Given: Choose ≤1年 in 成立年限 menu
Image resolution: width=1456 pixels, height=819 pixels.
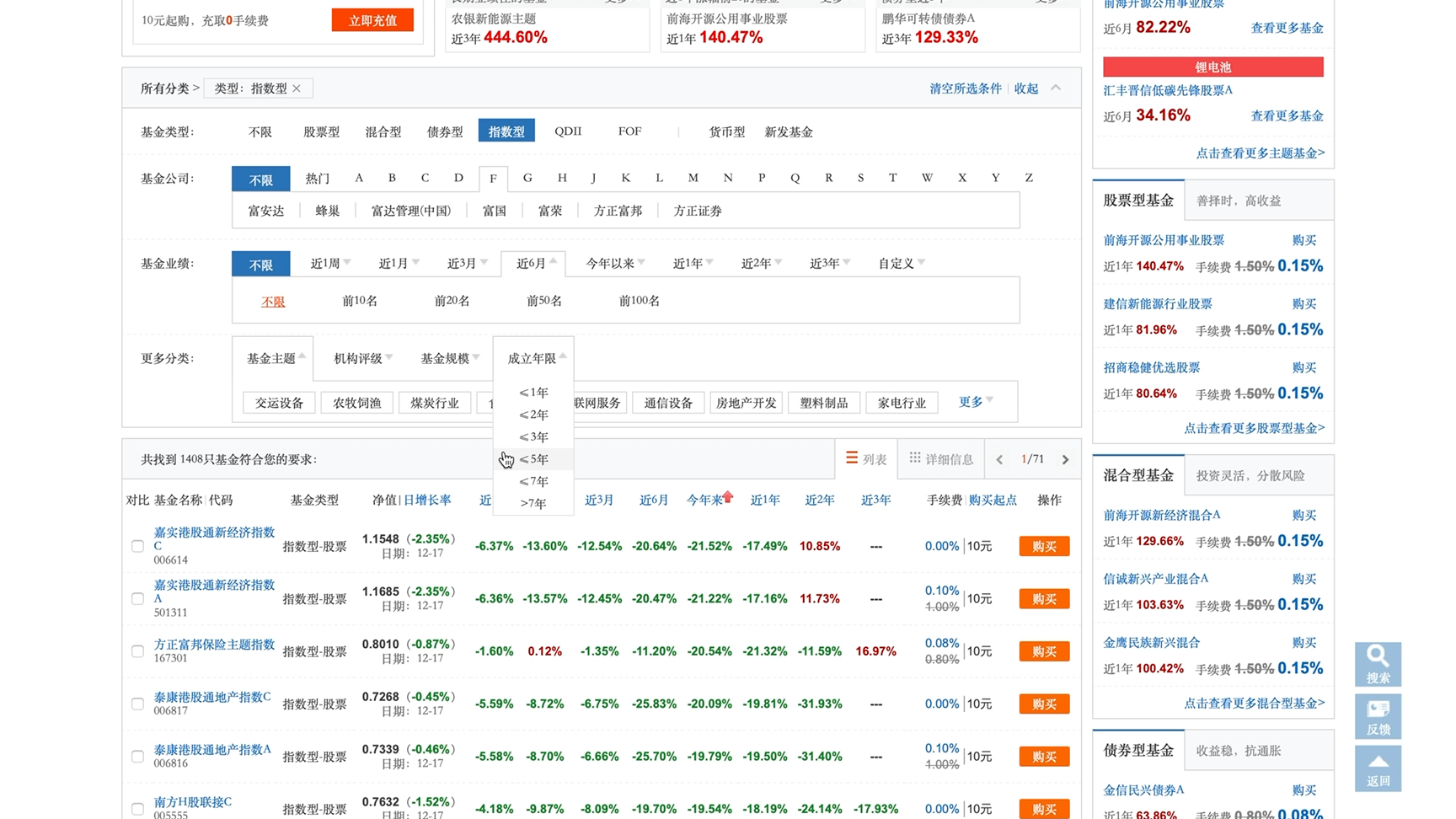Looking at the screenshot, I should 533,393.
